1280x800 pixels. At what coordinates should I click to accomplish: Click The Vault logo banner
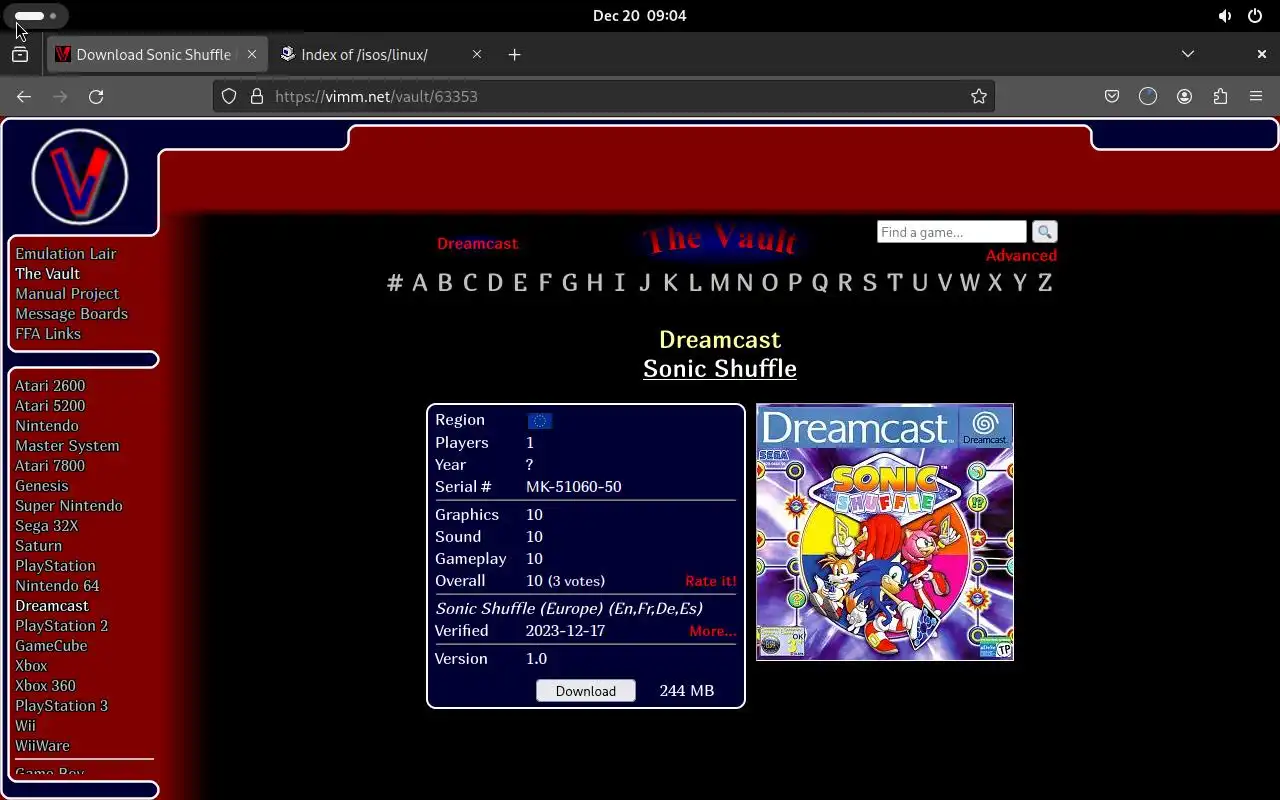pos(720,240)
